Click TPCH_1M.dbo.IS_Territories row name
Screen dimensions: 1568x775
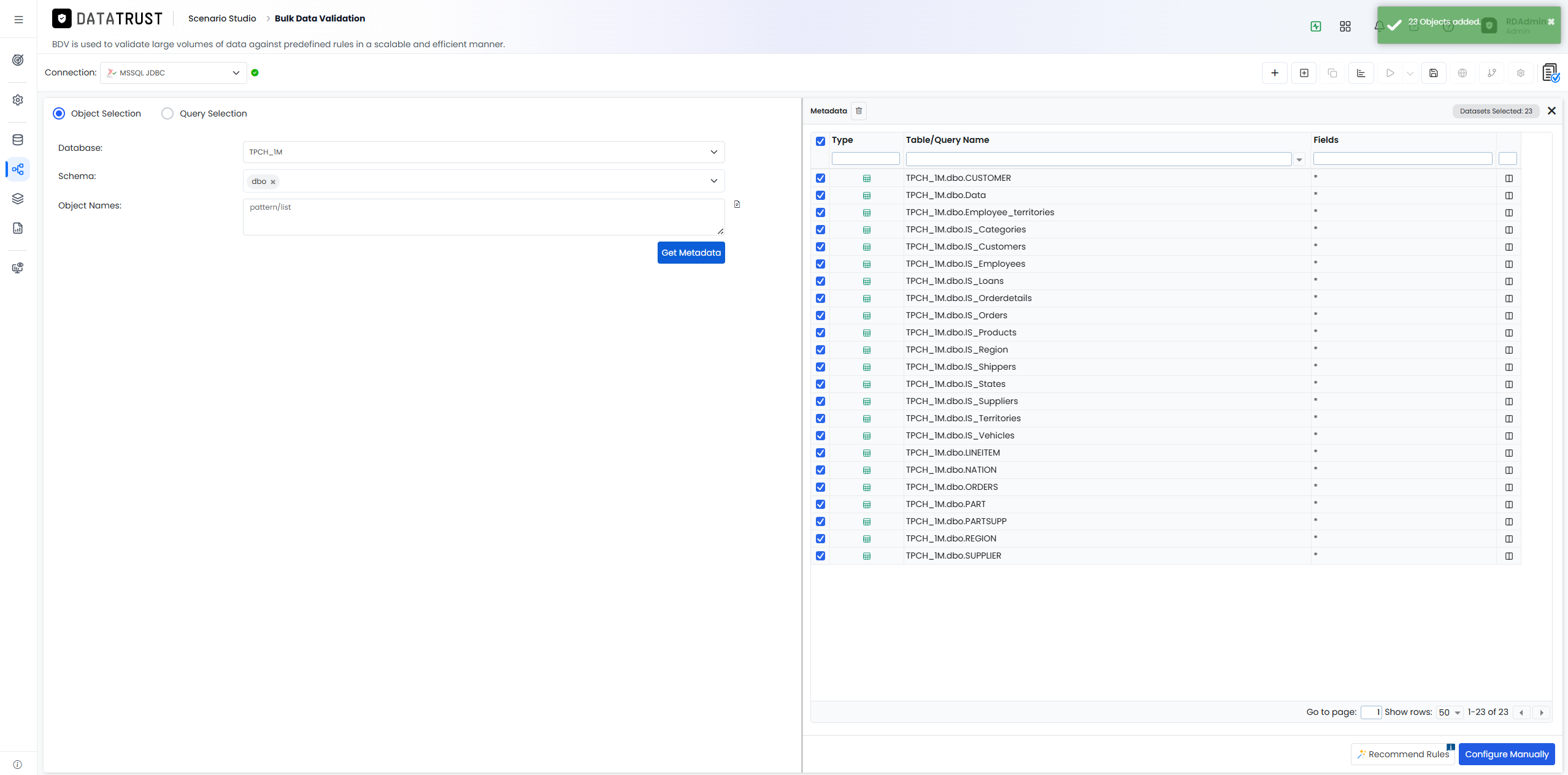point(963,418)
